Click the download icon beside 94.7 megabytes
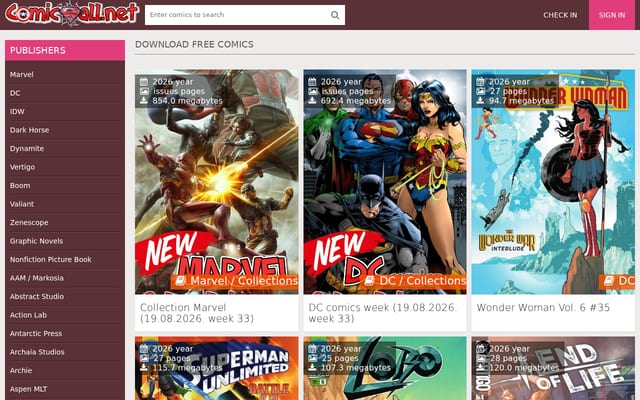This screenshot has width=640, height=400. click(480, 100)
